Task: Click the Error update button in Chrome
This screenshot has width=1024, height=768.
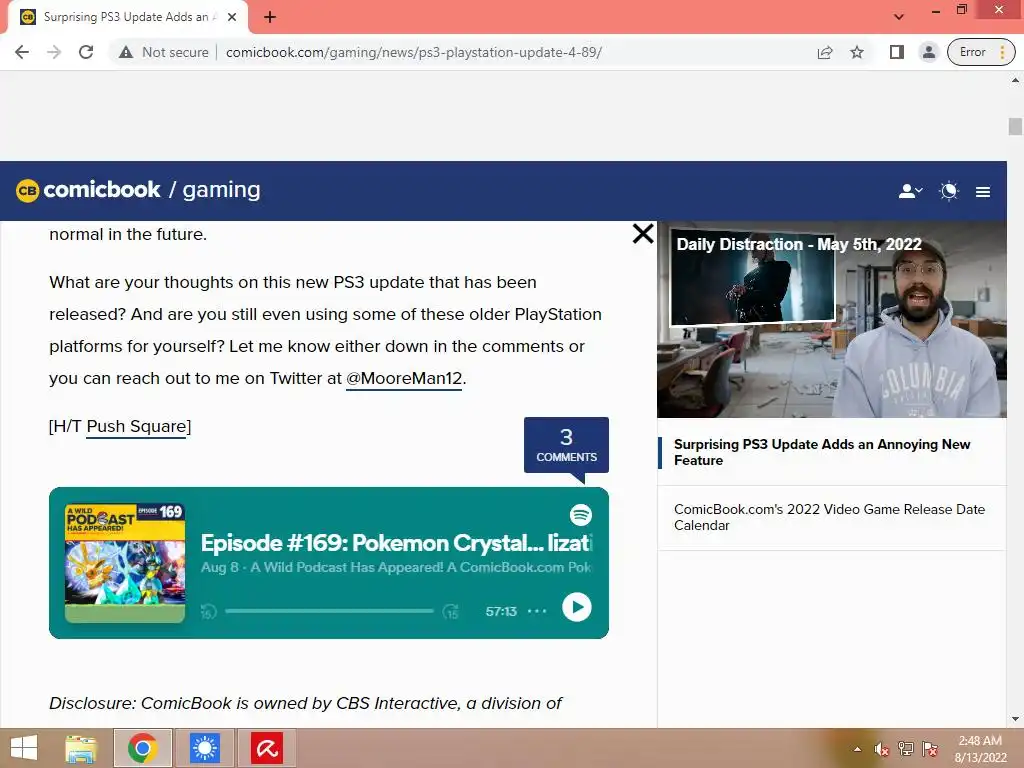Action: click(x=982, y=52)
